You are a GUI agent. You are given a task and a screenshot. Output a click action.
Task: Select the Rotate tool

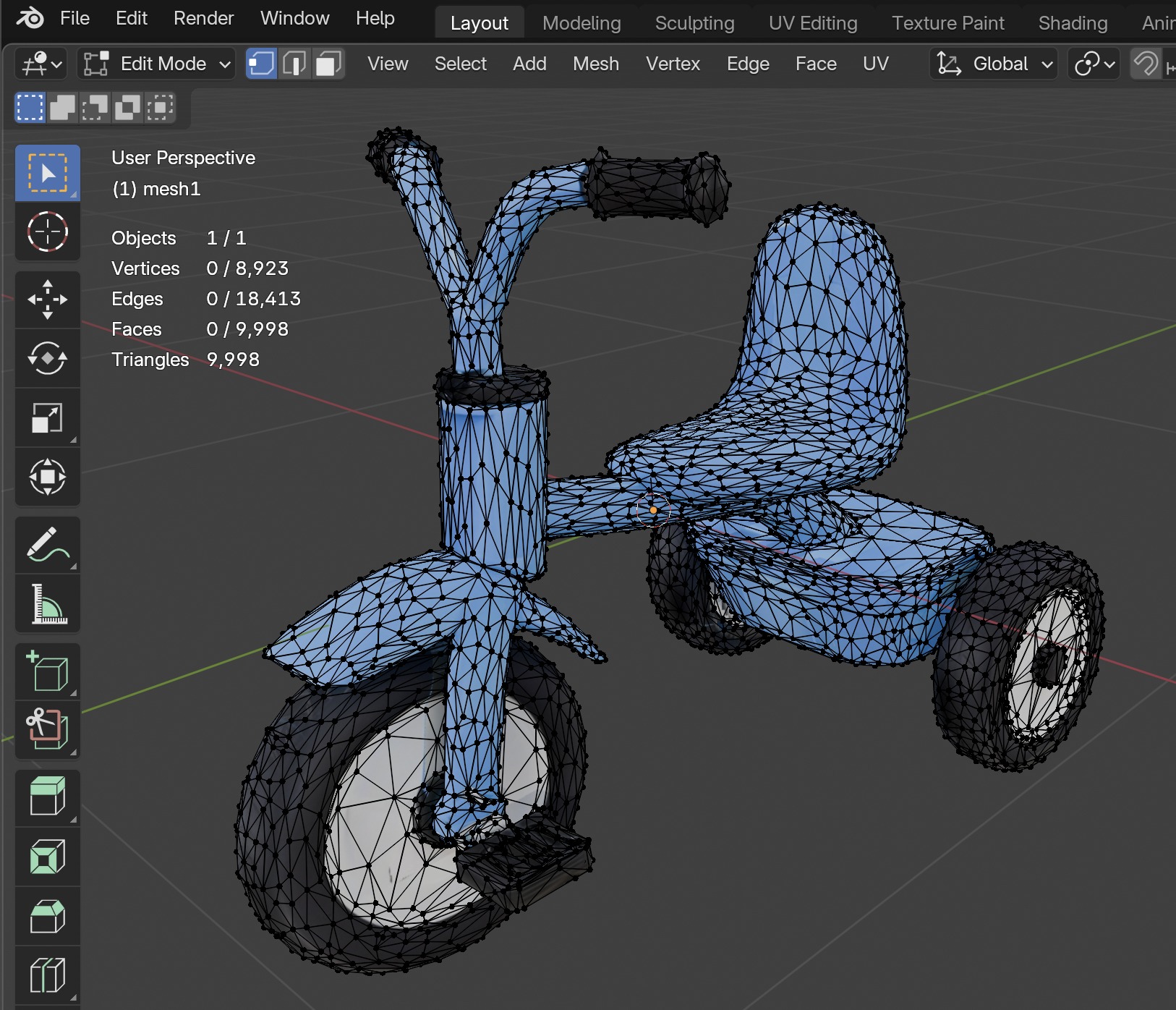point(48,358)
